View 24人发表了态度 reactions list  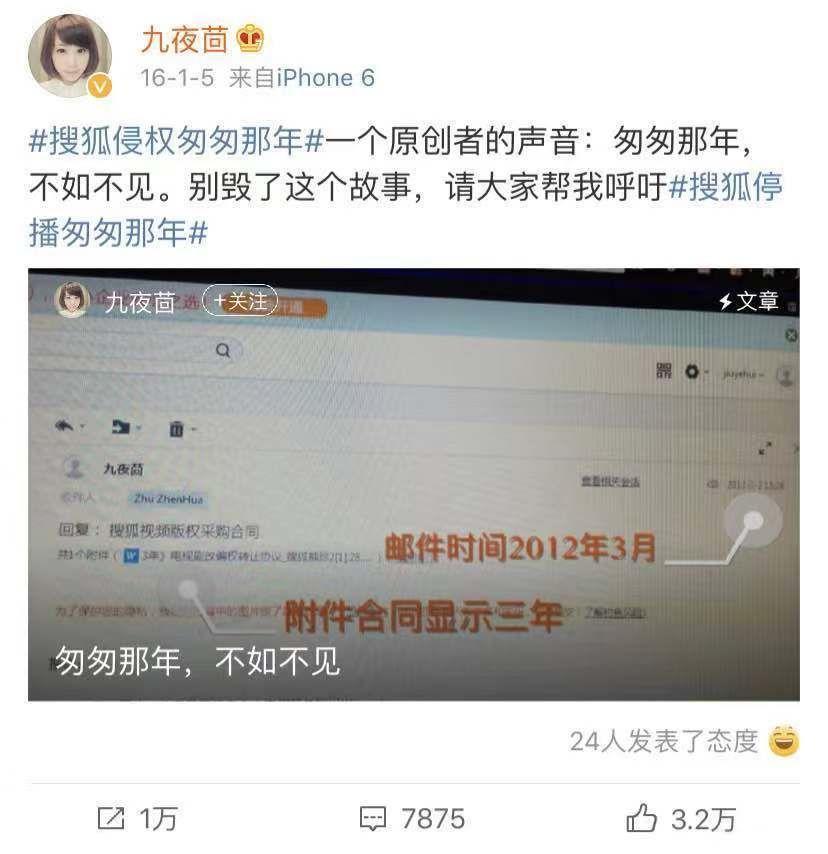click(x=664, y=741)
